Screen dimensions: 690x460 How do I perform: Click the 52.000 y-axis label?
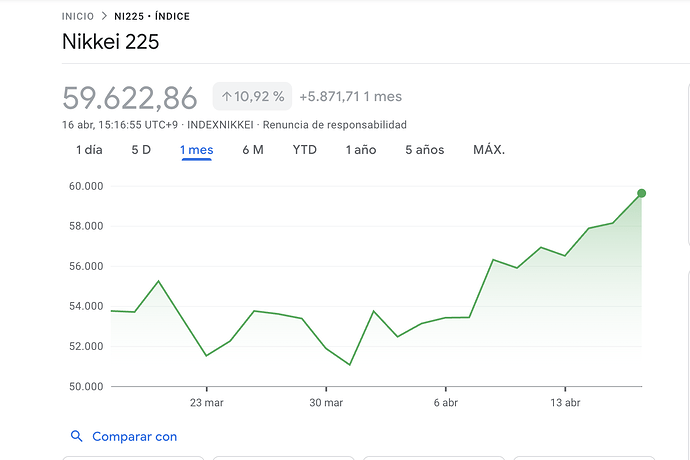[86, 346]
